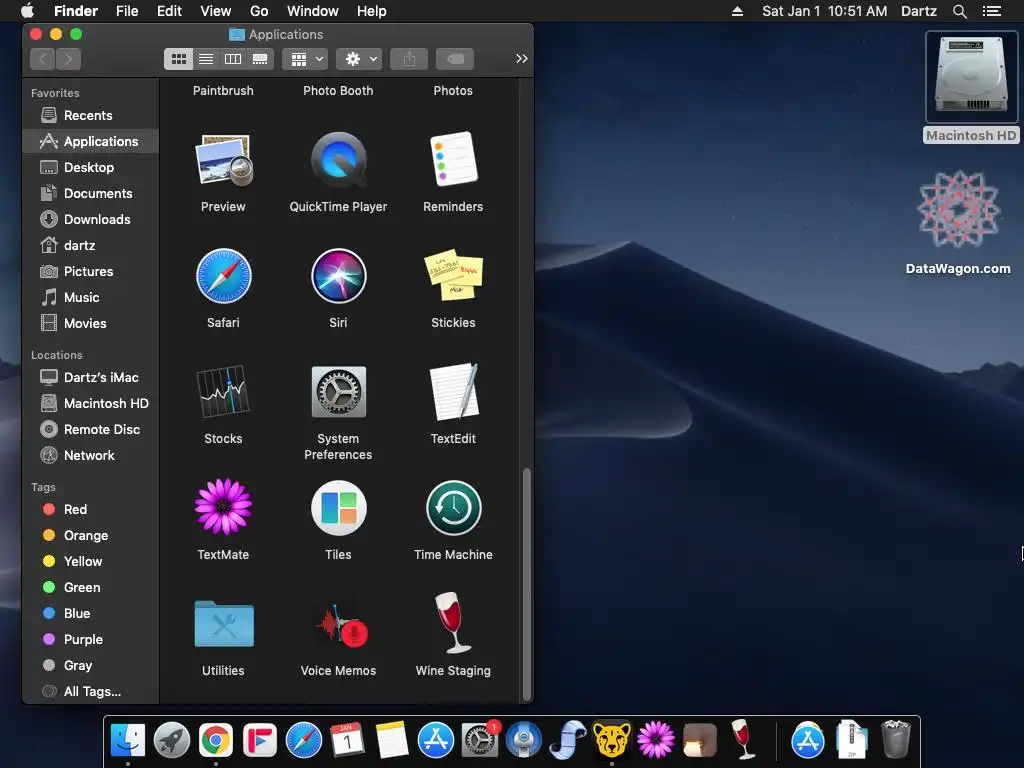Open the Window menu
1024x768 pixels.
[x=313, y=11]
